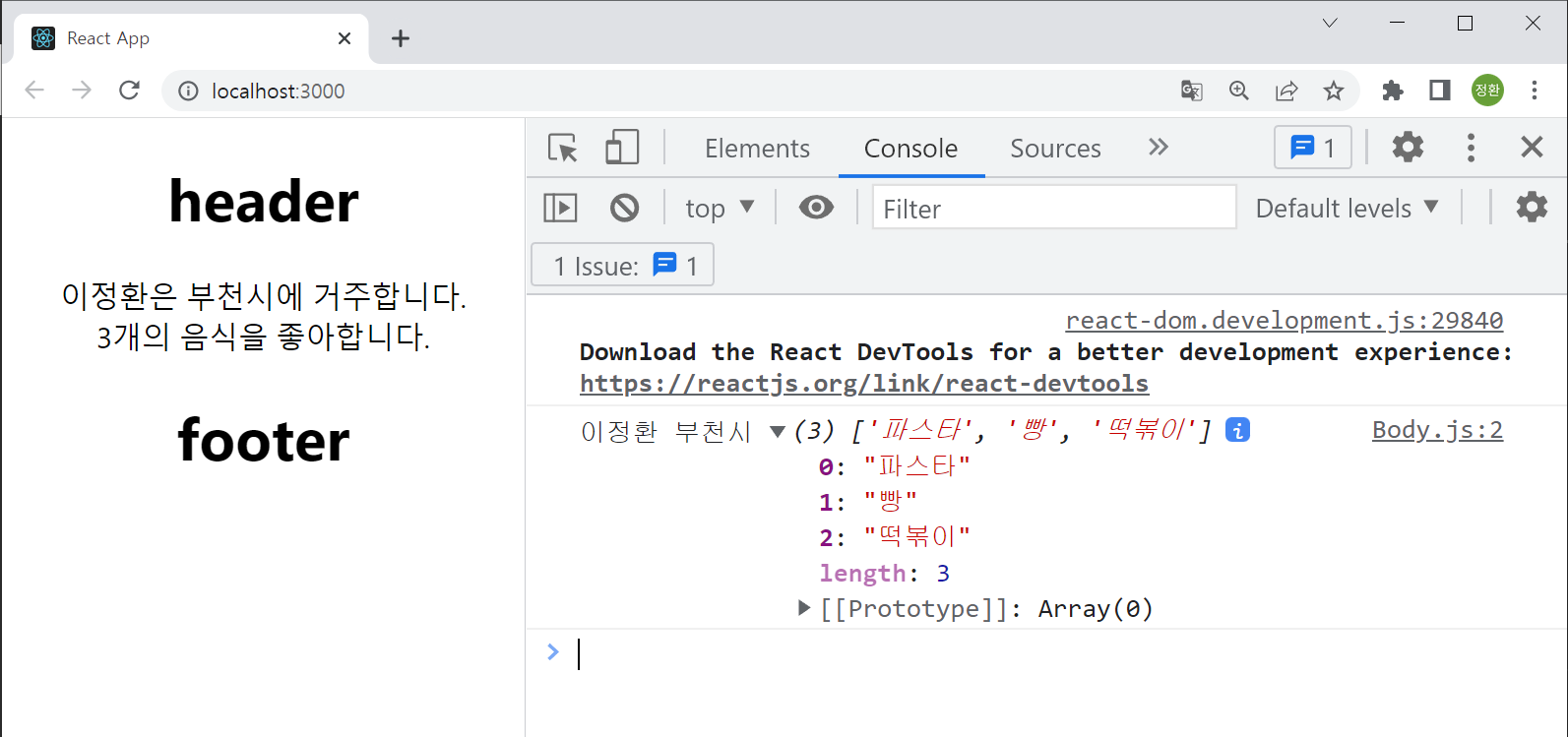
Task: Share this page icon
Action: coord(1286,91)
